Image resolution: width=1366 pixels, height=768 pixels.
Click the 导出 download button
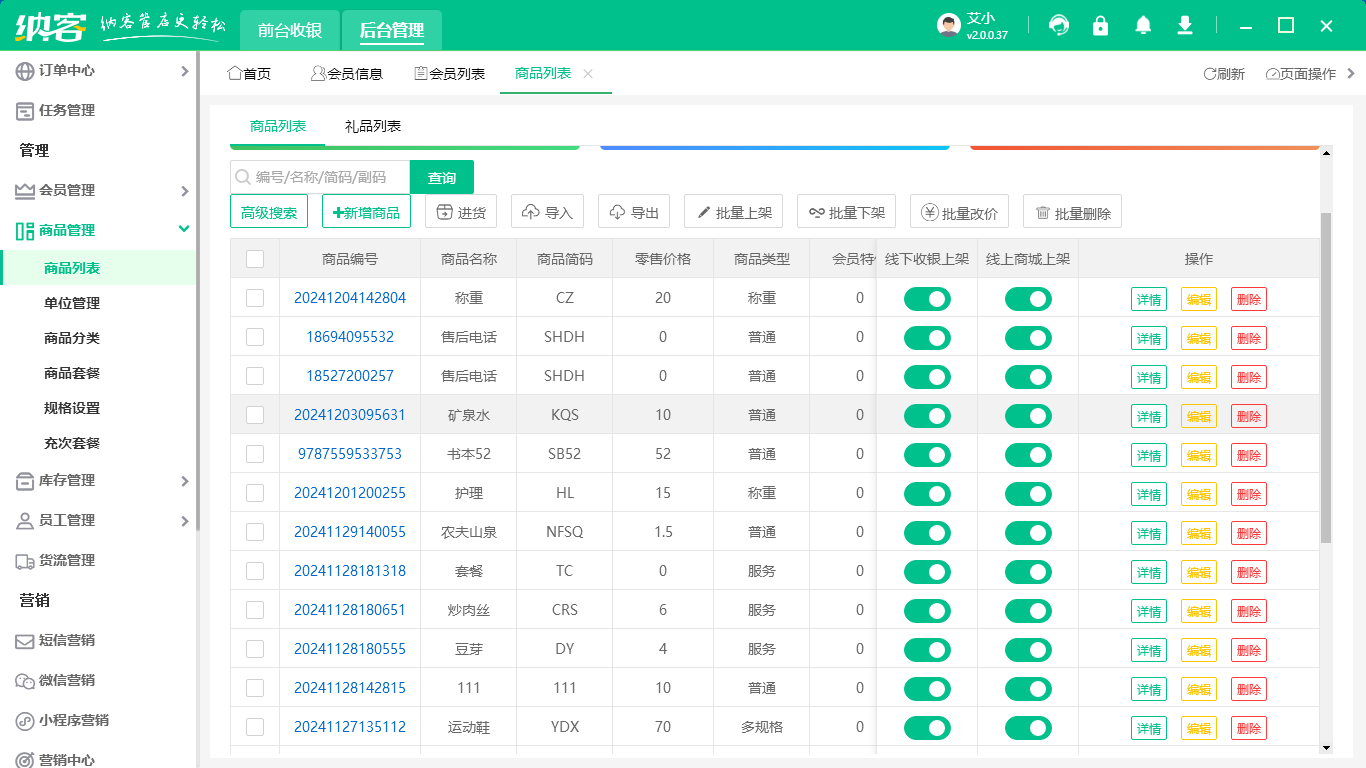pyautogui.click(x=634, y=212)
